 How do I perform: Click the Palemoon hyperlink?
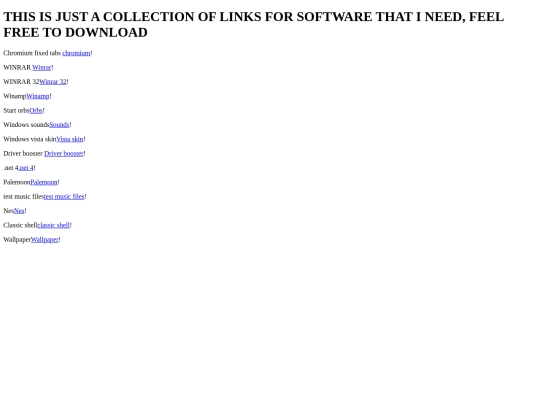point(44,182)
